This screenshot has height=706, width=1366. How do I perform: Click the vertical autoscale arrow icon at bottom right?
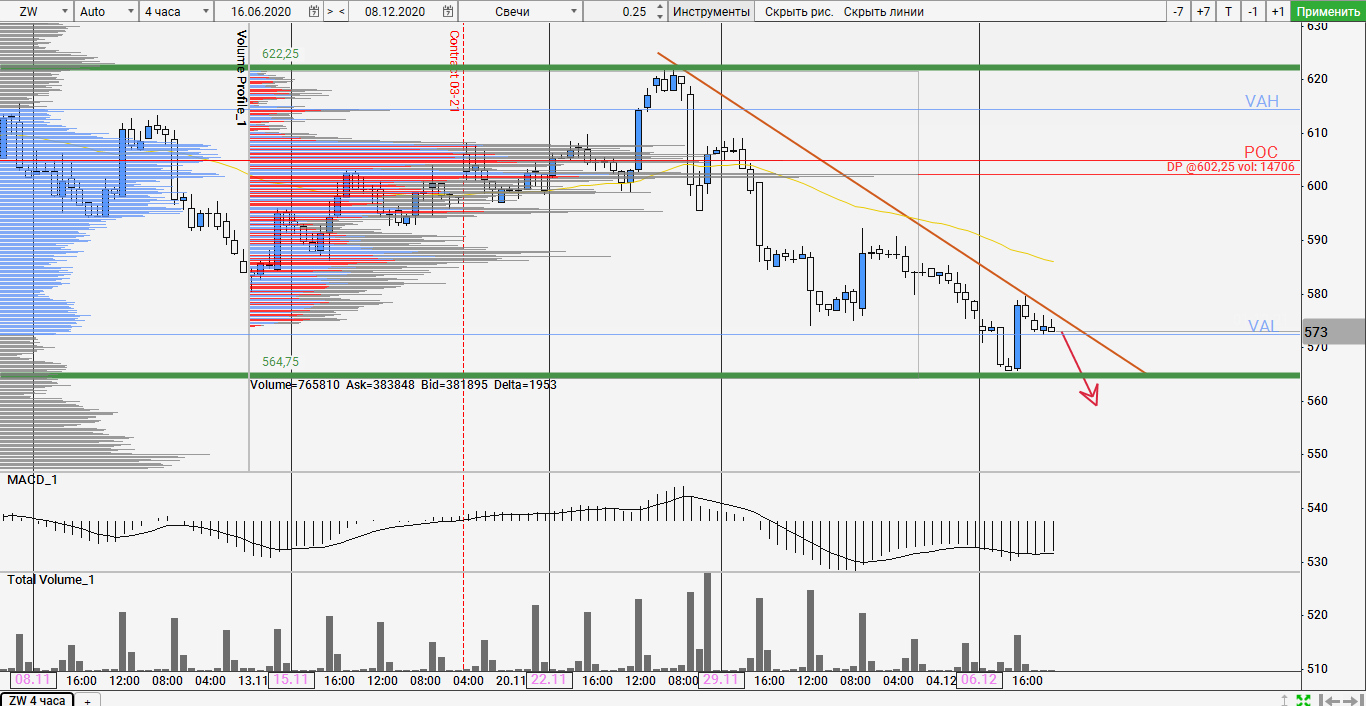point(1286,700)
